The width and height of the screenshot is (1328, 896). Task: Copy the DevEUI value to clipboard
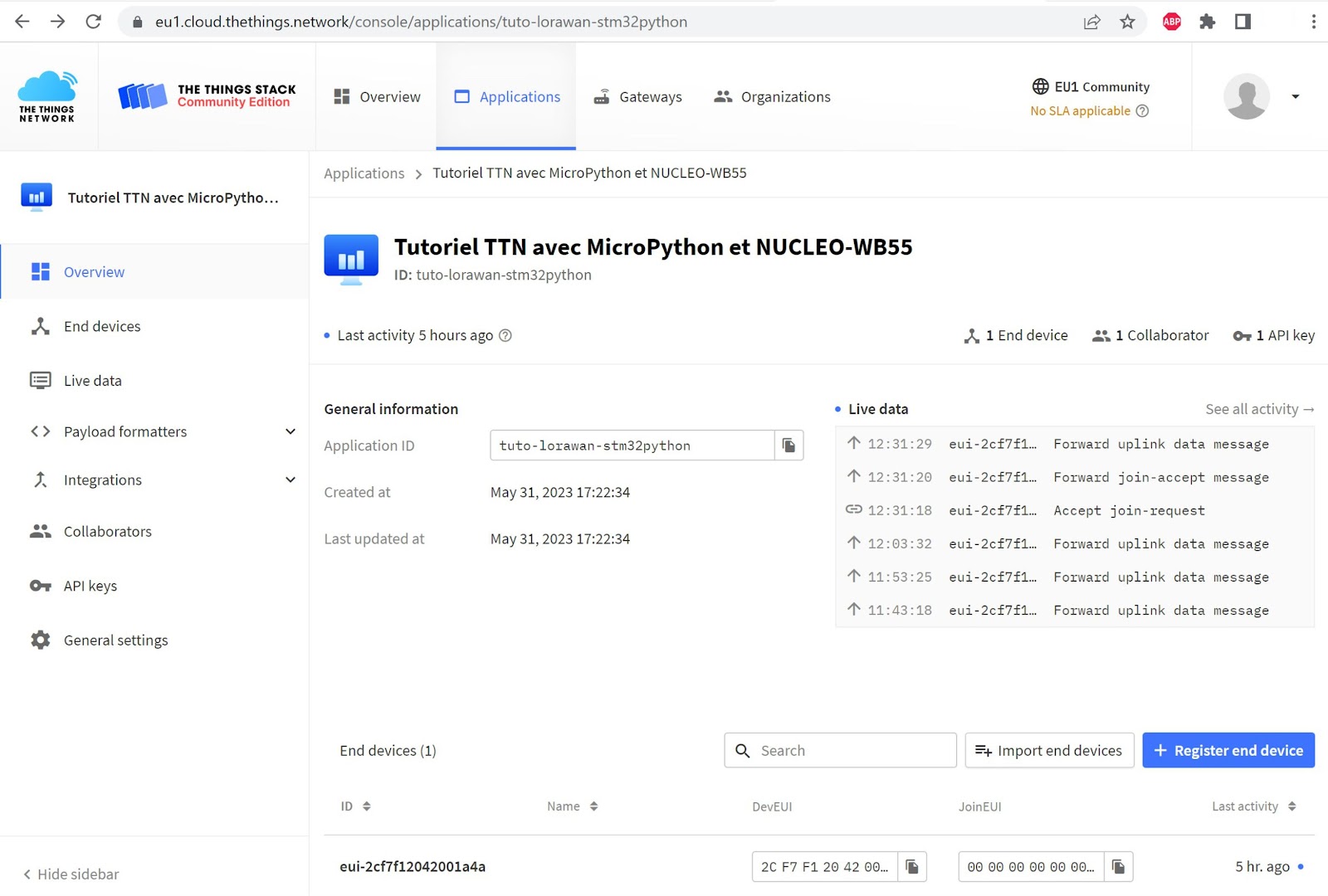912,867
